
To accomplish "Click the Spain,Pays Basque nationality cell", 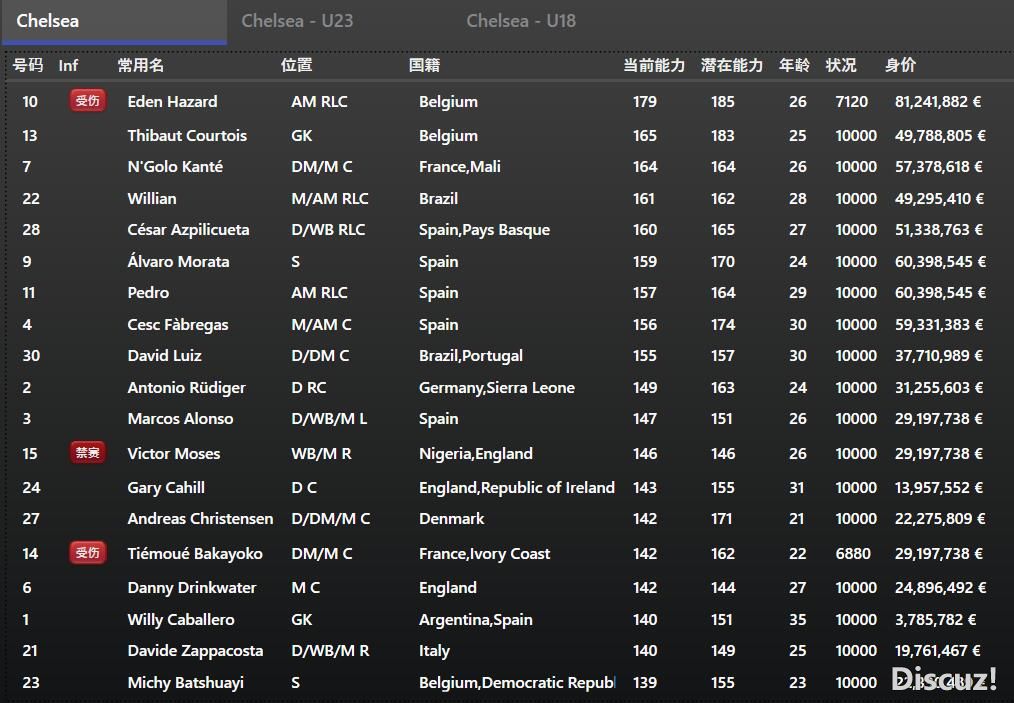I will coord(484,230).
